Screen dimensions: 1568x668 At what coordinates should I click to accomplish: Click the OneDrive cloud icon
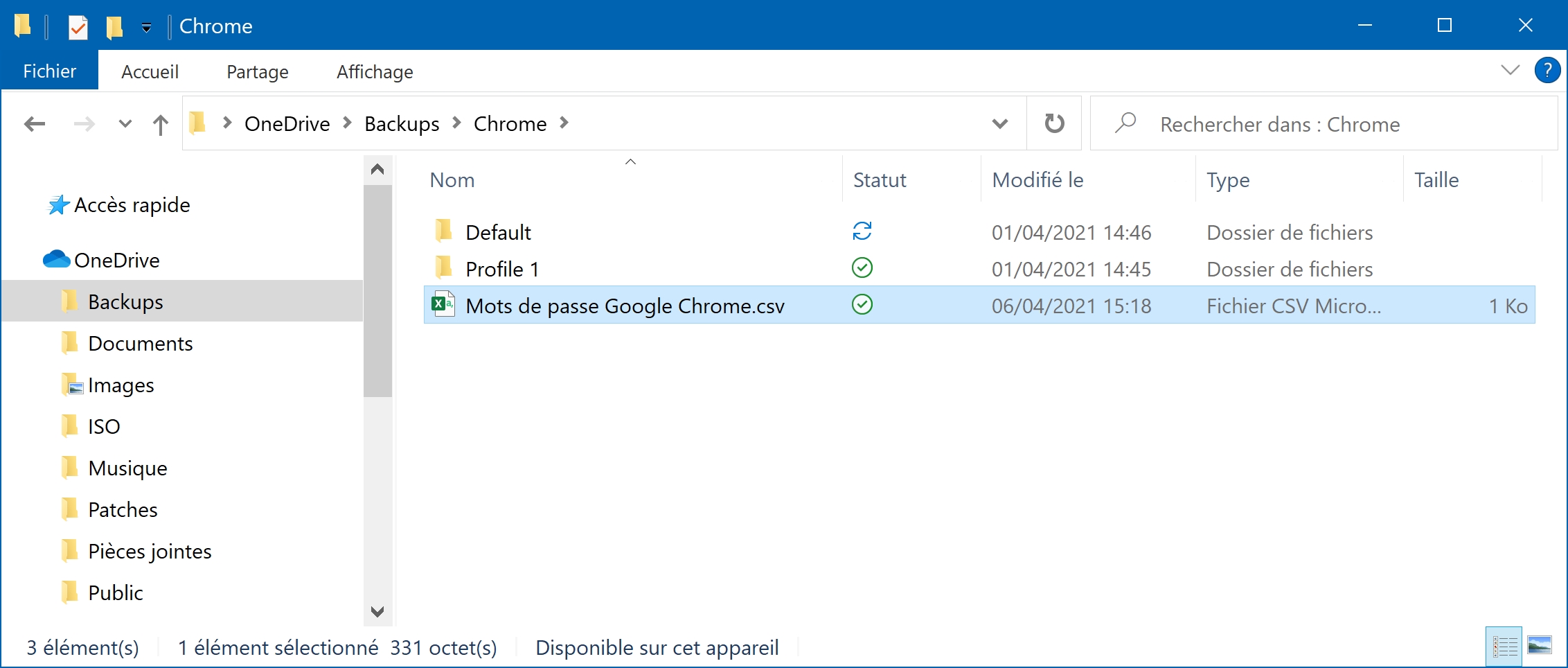click(x=56, y=259)
